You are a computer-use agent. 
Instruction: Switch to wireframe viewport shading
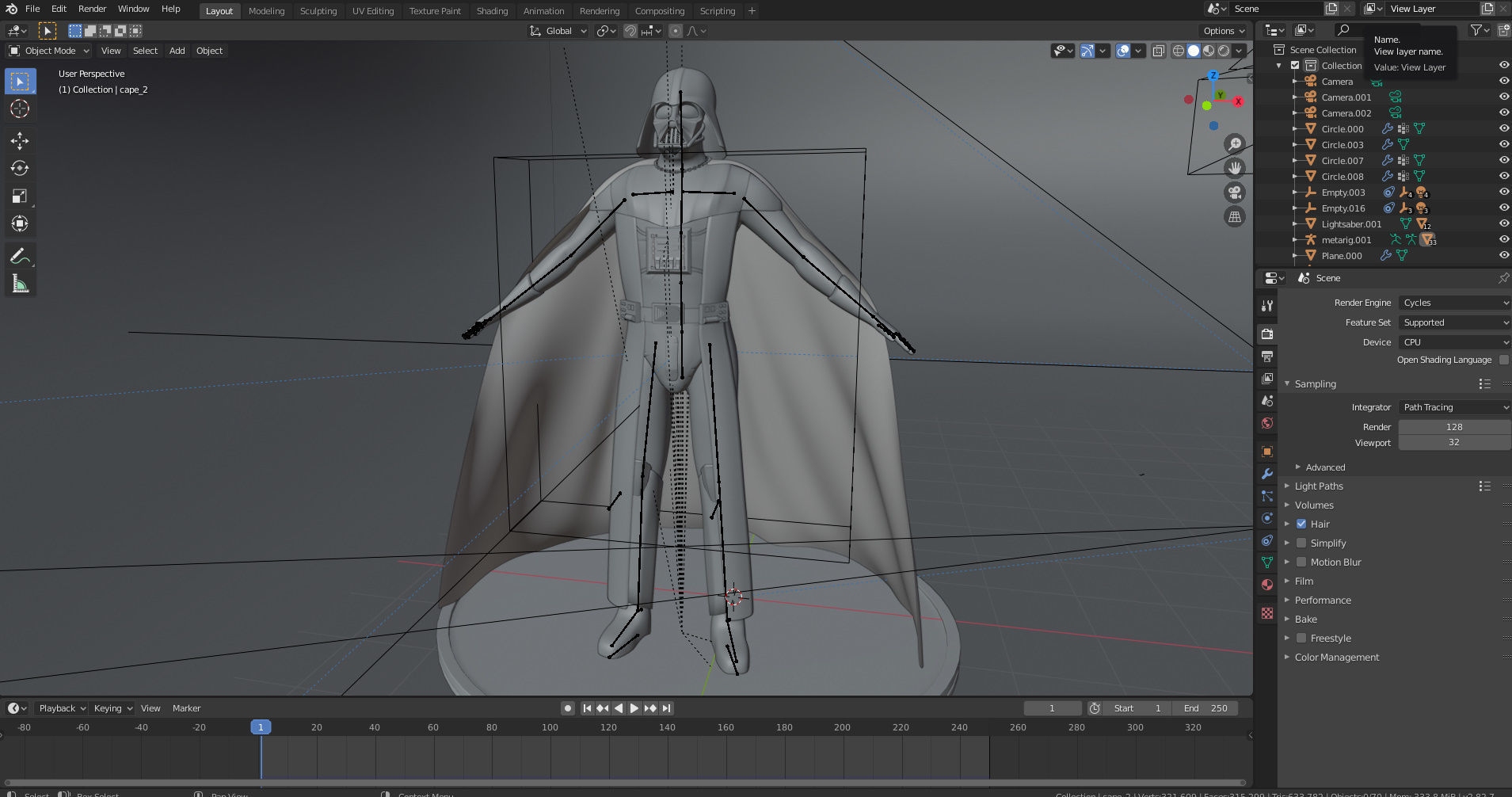1179,51
